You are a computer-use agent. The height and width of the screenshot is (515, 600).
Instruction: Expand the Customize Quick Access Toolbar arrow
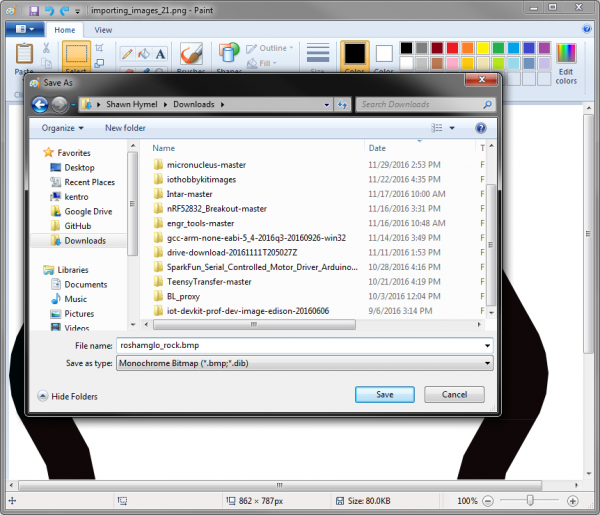77,11
